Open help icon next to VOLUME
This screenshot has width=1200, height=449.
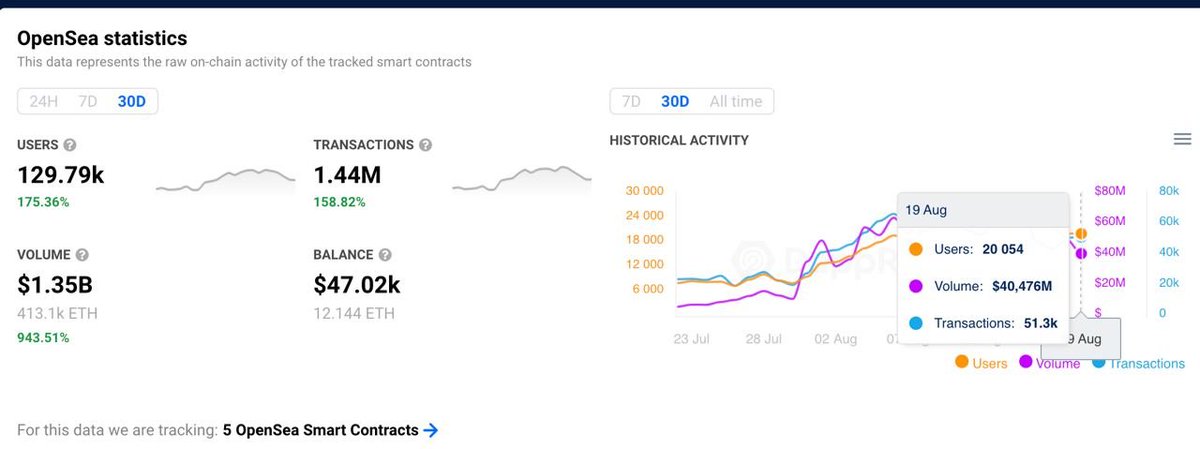pyautogui.click(x=82, y=255)
